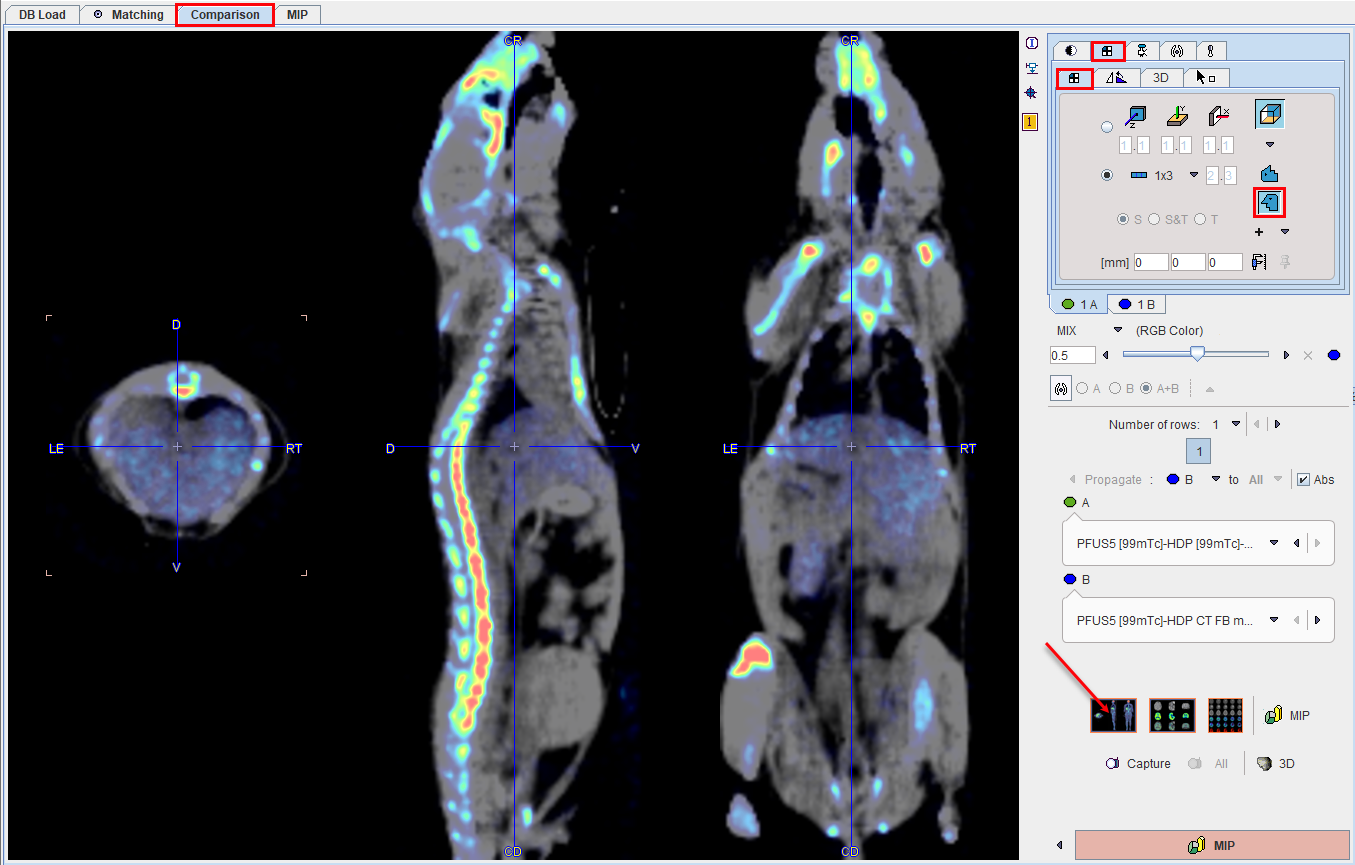
Task: Open the series A PFUS5 selection dropdown
Action: 1274,543
